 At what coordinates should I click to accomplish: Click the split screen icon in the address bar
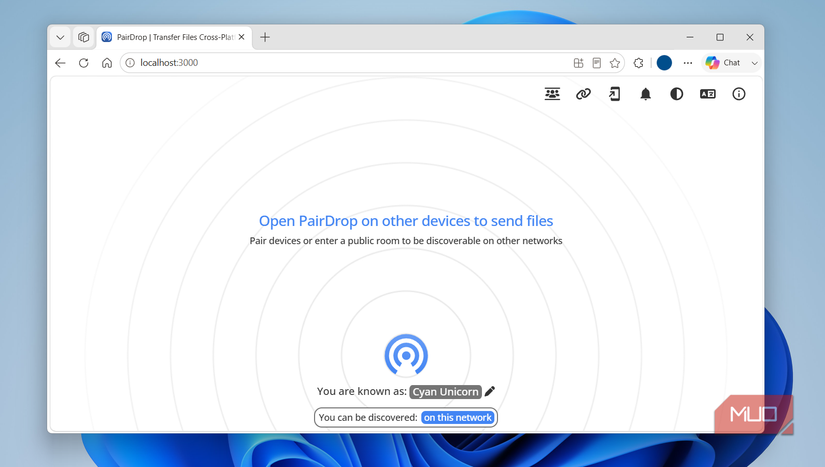pos(578,63)
